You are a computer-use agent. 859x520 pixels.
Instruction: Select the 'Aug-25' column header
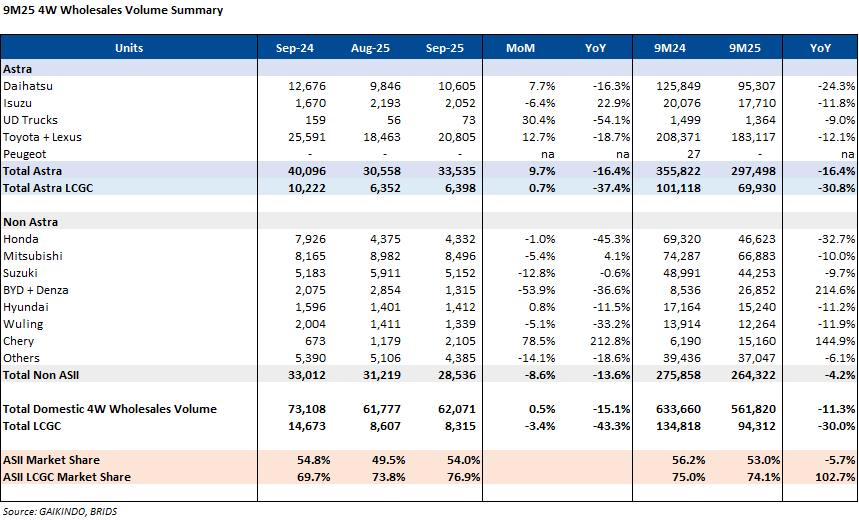pos(370,48)
